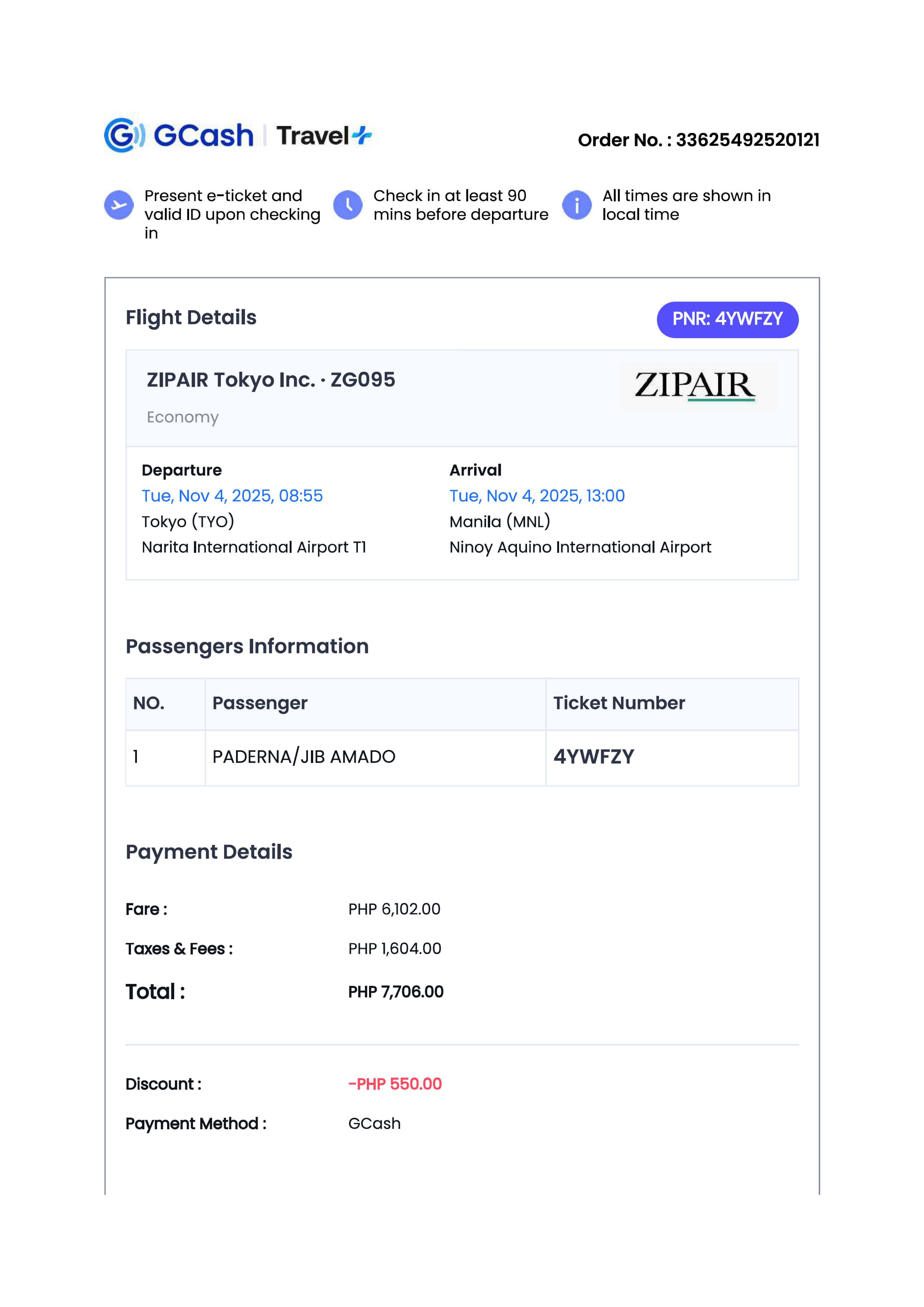This screenshot has height=1307, width=924.
Task: Select the Order No. text
Action: point(698,140)
